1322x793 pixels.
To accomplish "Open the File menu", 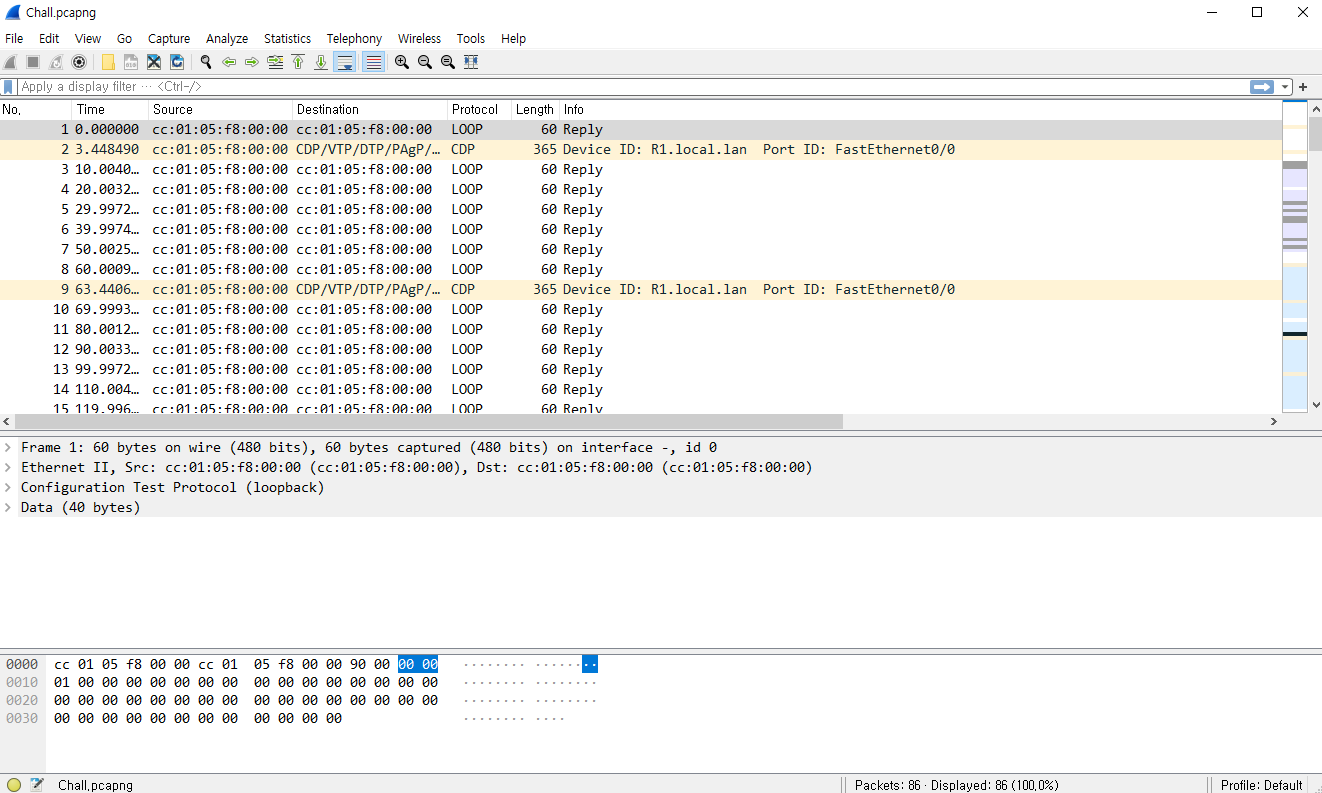I will [14, 38].
